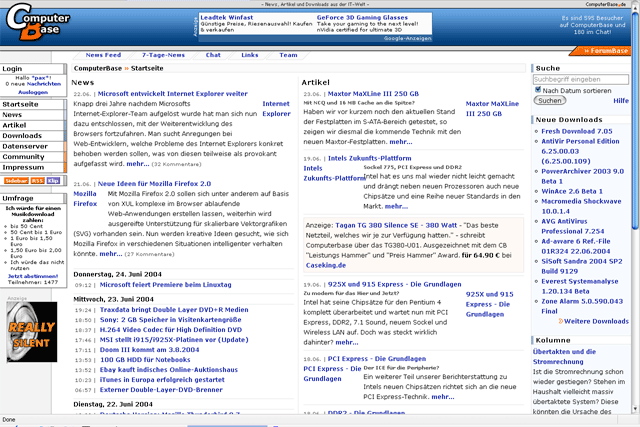Click the ComputerBase logo
Image resolution: width=640 pixels, height=427 pixels.
pos(38,22)
